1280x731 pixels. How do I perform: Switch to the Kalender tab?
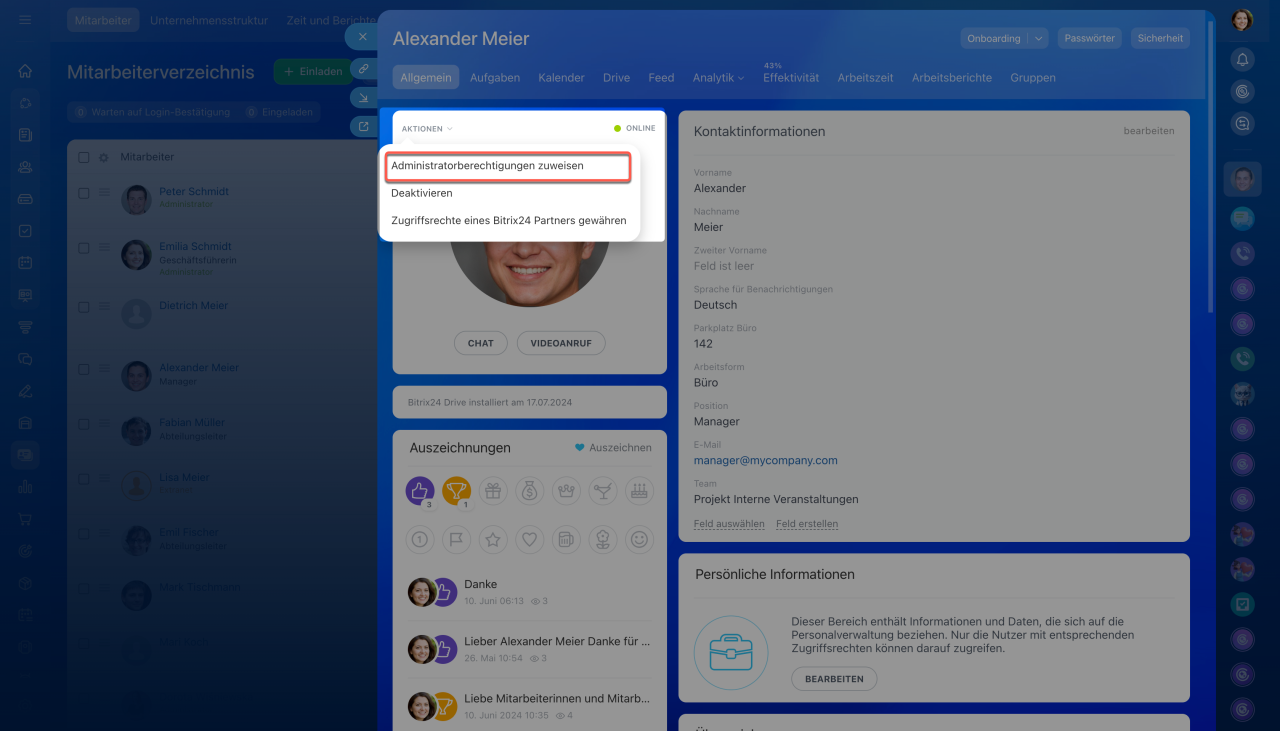point(561,78)
